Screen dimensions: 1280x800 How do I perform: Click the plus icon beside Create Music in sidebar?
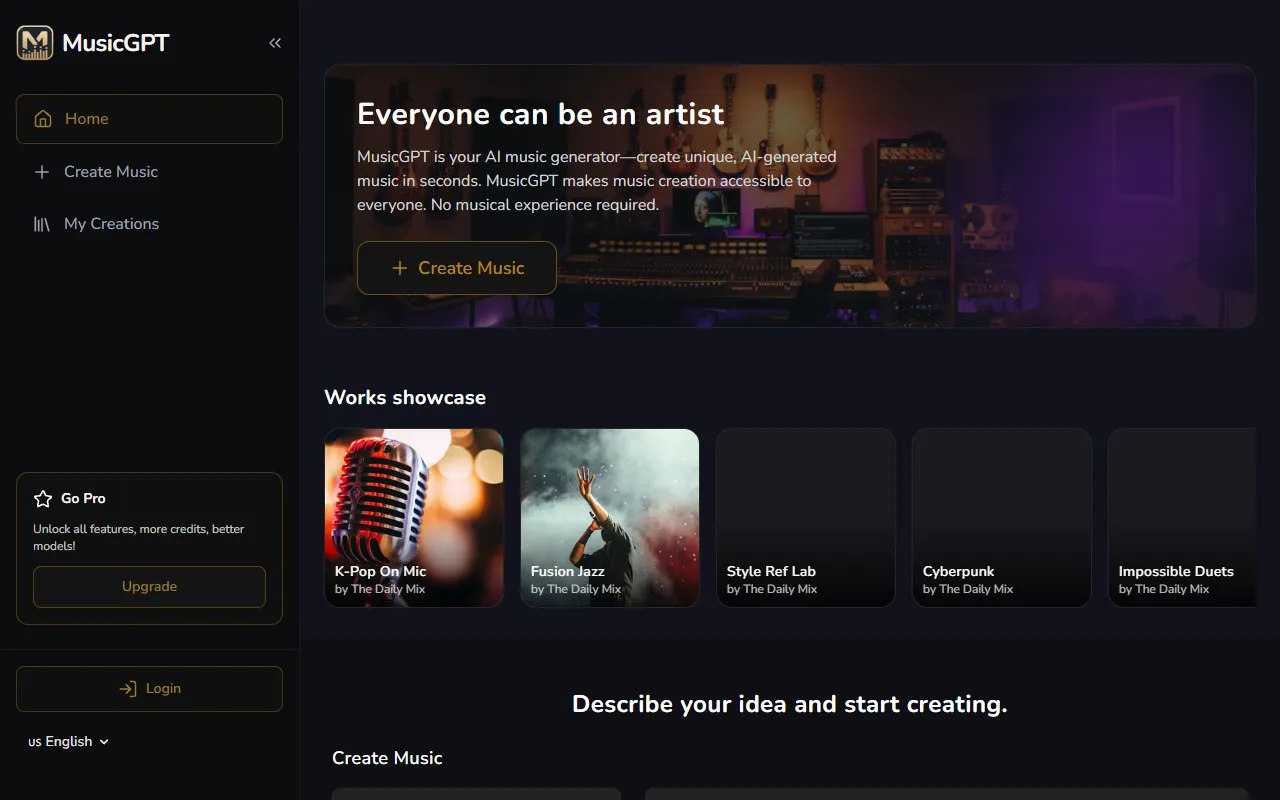pyautogui.click(x=42, y=172)
